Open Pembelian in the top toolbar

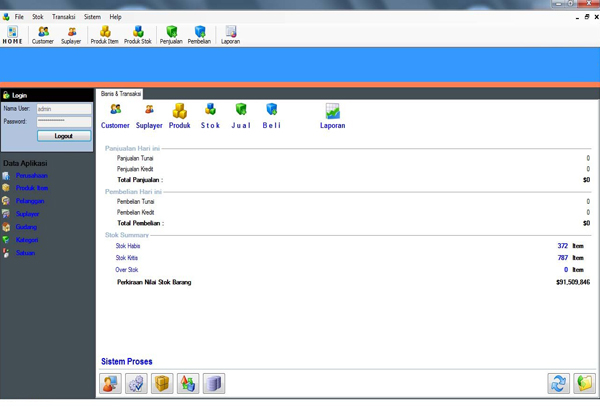click(200, 35)
